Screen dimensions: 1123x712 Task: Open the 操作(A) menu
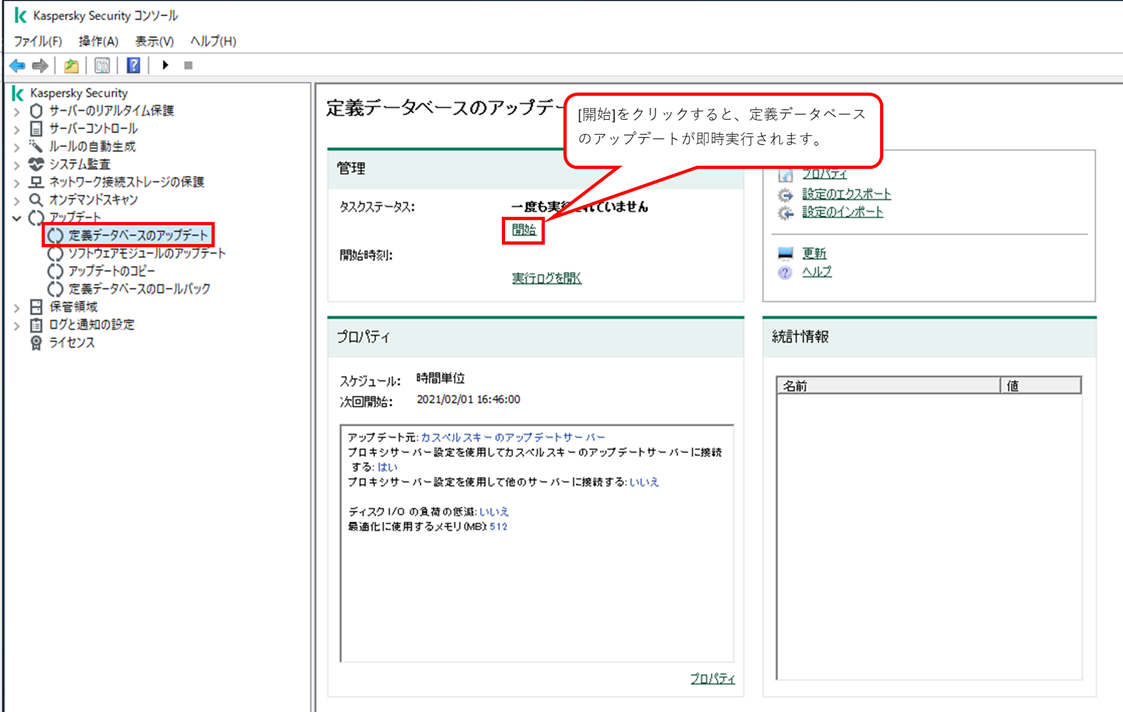click(99, 42)
